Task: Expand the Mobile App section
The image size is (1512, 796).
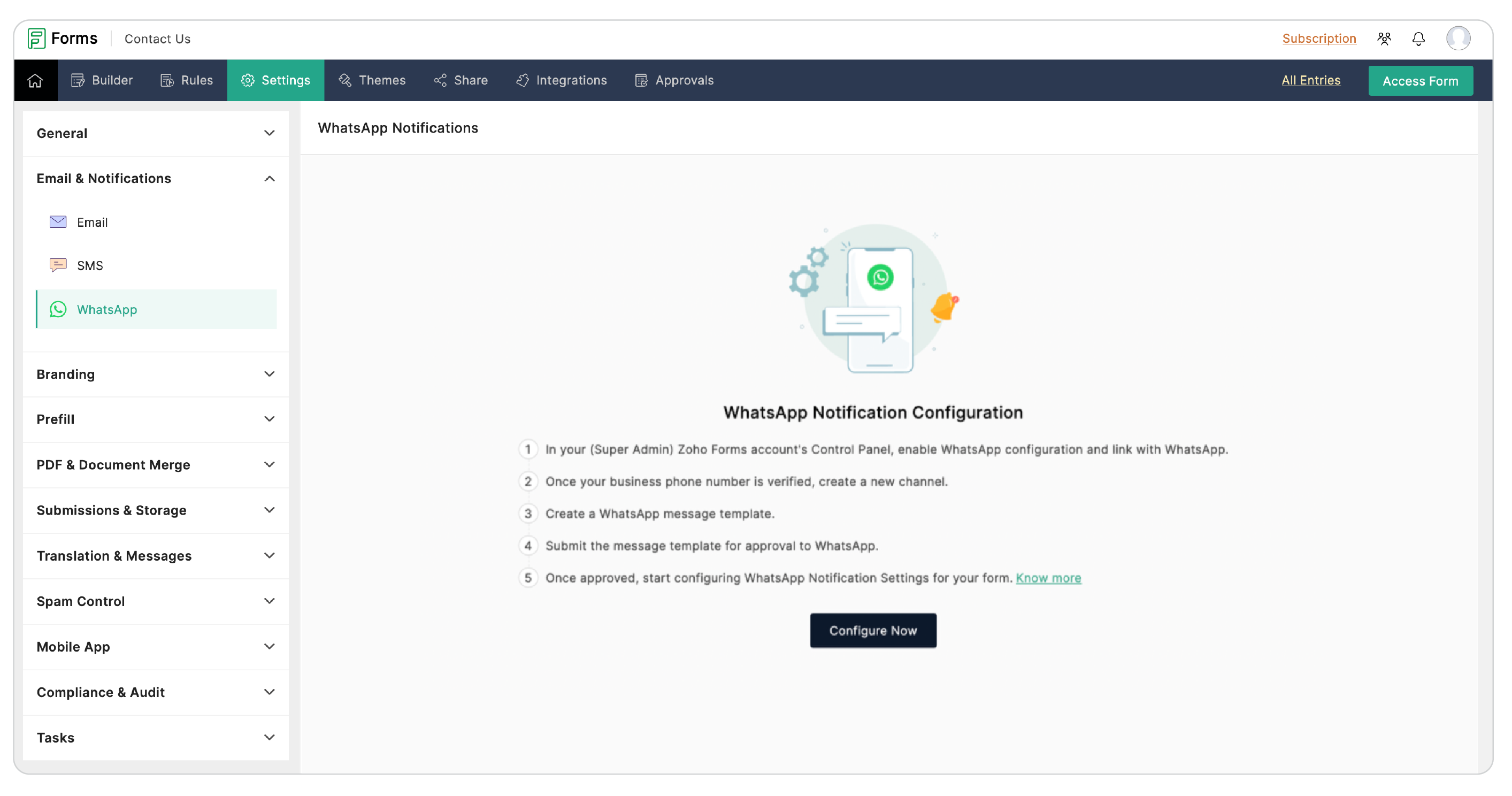Action: coord(156,647)
